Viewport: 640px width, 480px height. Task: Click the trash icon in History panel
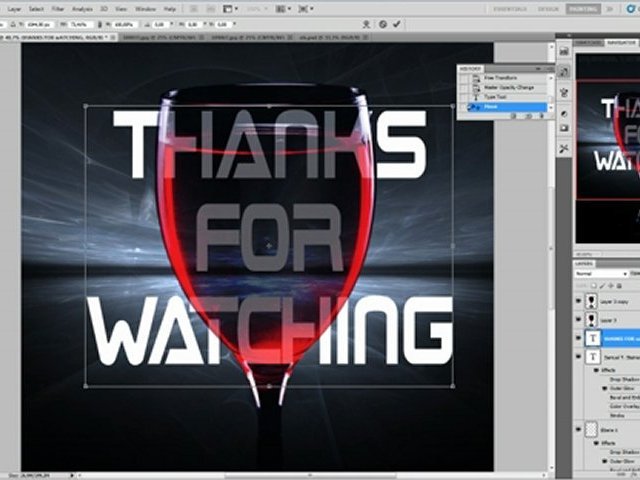click(542, 116)
